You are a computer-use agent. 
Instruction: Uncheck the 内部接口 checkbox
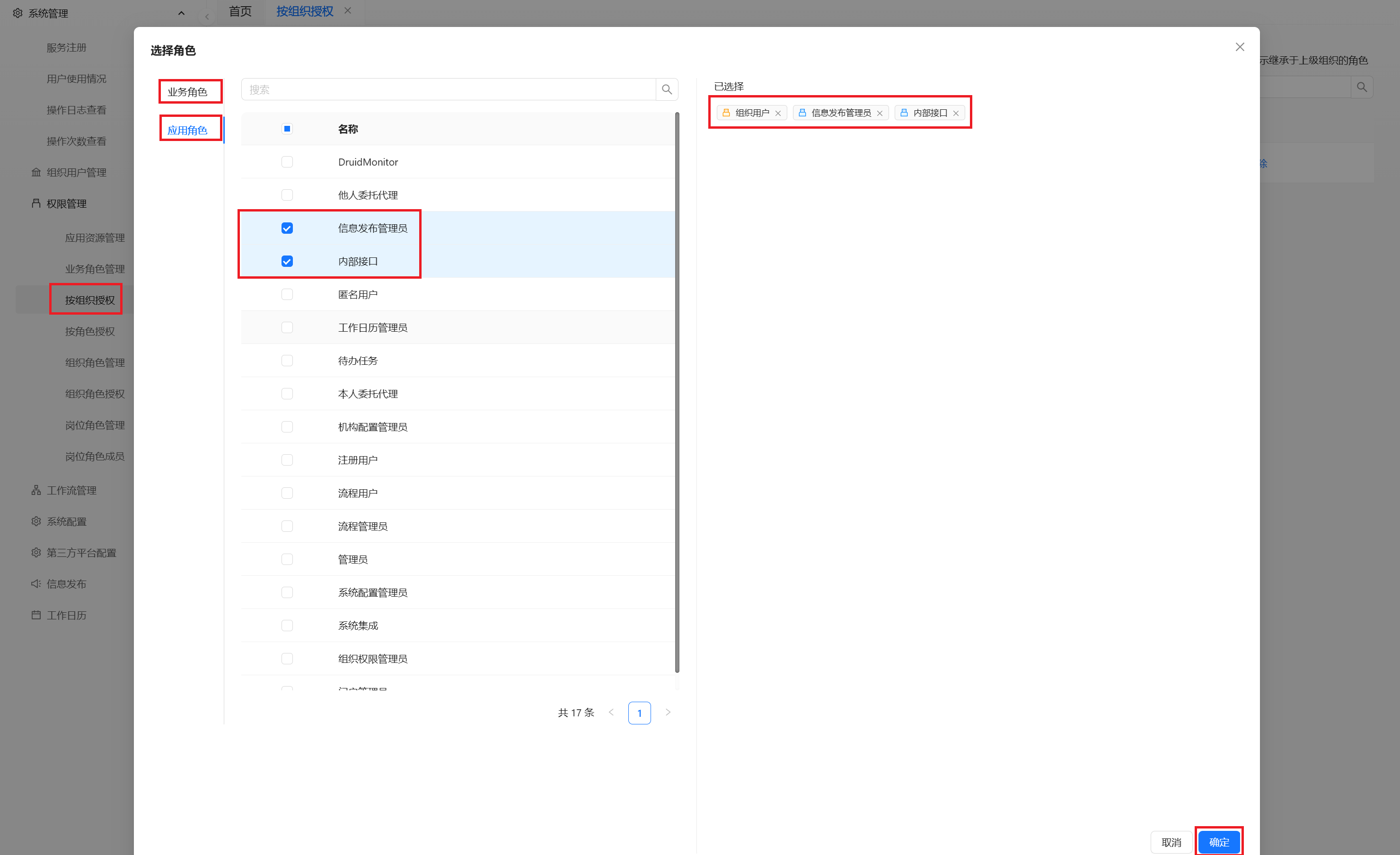click(x=287, y=261)
